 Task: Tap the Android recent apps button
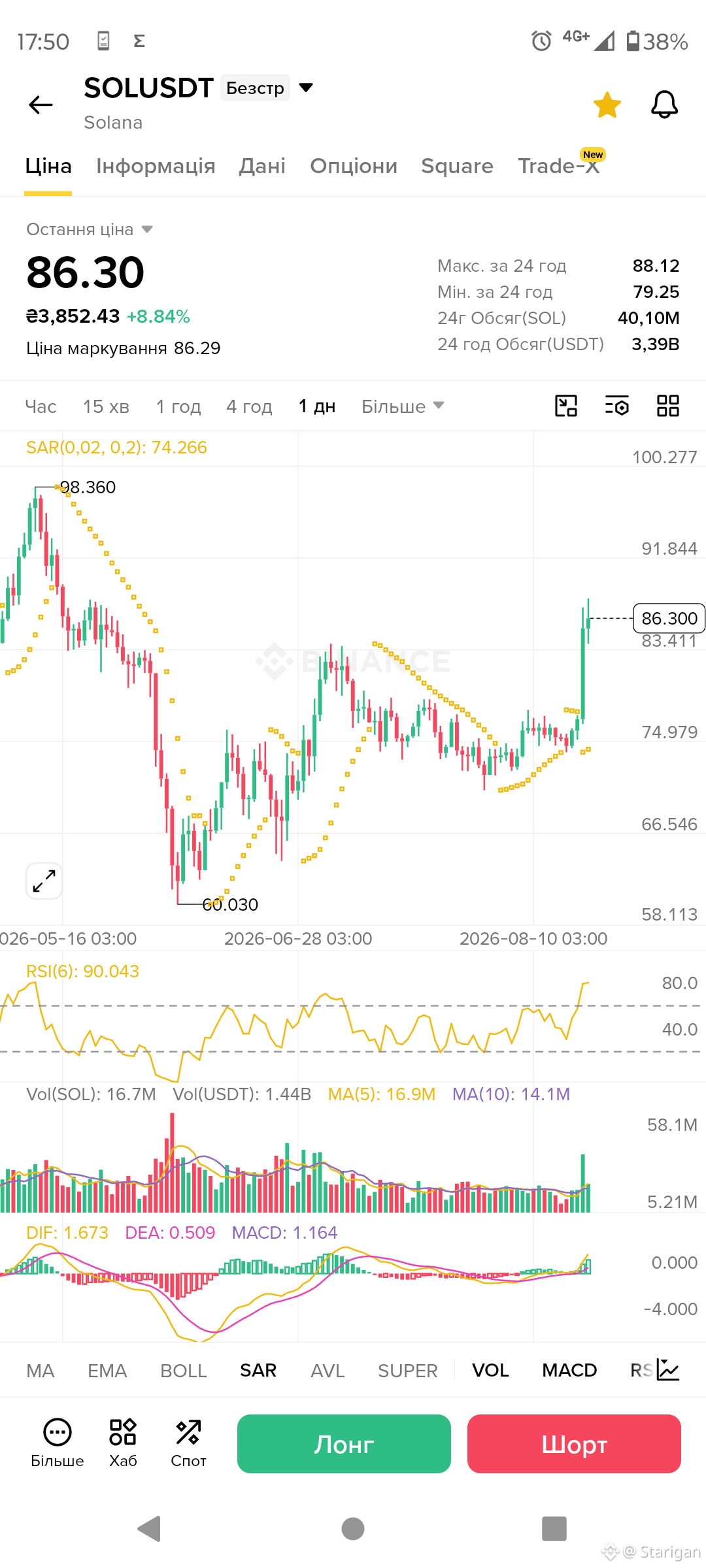coord(554,1529)
